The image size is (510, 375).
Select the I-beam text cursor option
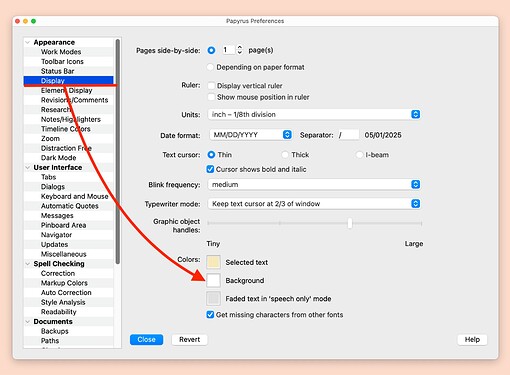(359, 155)
